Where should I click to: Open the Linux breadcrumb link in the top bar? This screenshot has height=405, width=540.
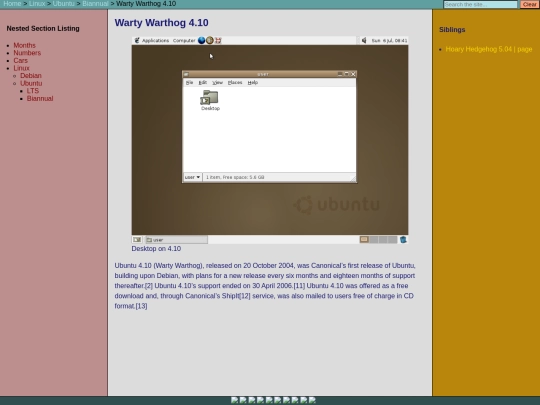tap(37, 4)
